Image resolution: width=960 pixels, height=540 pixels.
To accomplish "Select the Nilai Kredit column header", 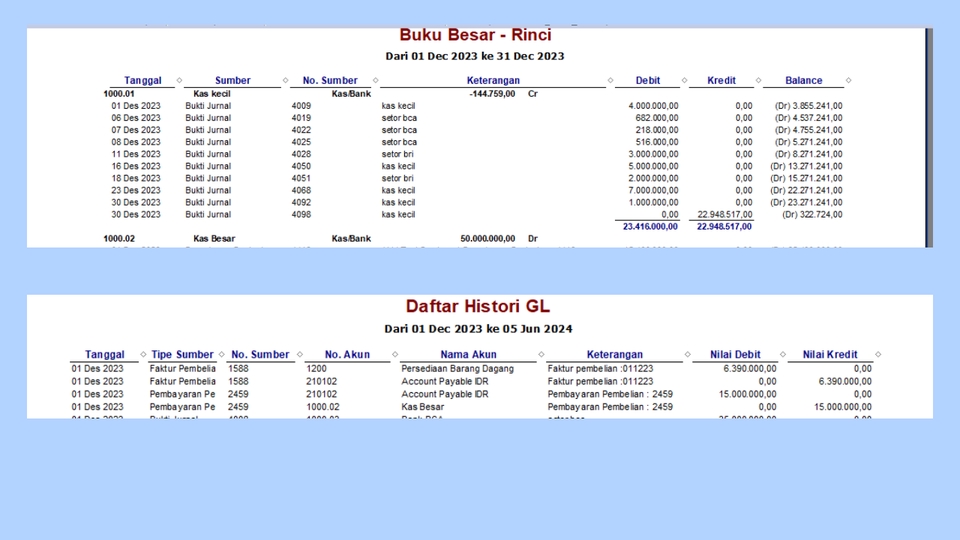I will coord(830,354).
